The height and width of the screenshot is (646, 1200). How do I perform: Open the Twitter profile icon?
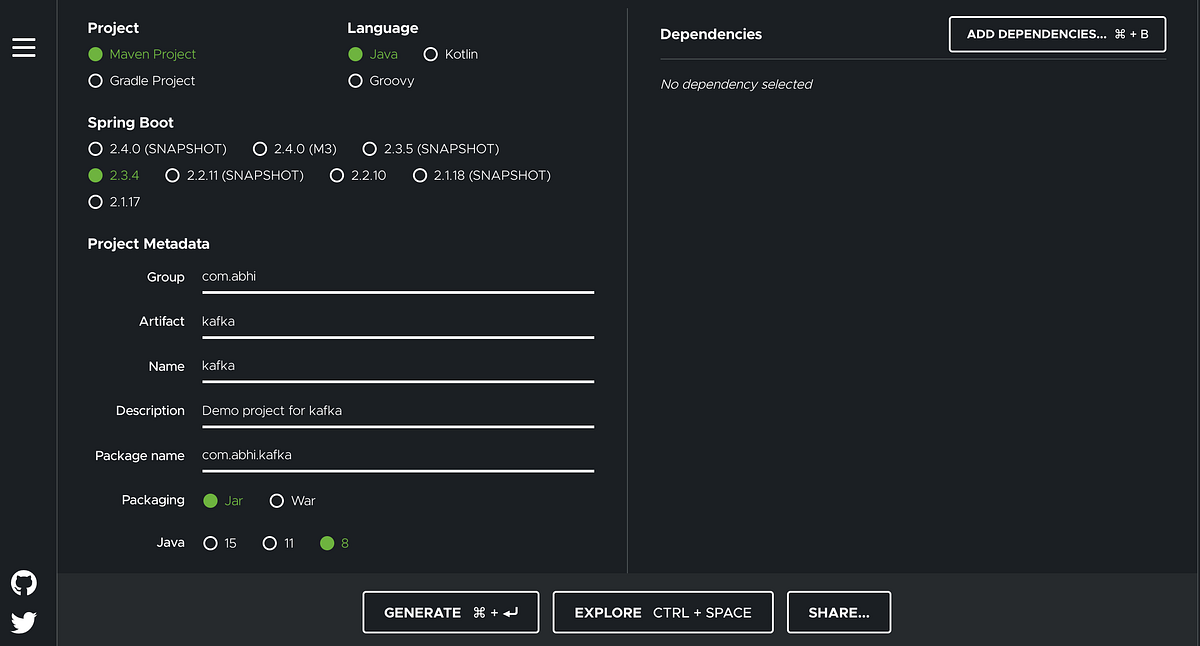[x=23, y=621]
